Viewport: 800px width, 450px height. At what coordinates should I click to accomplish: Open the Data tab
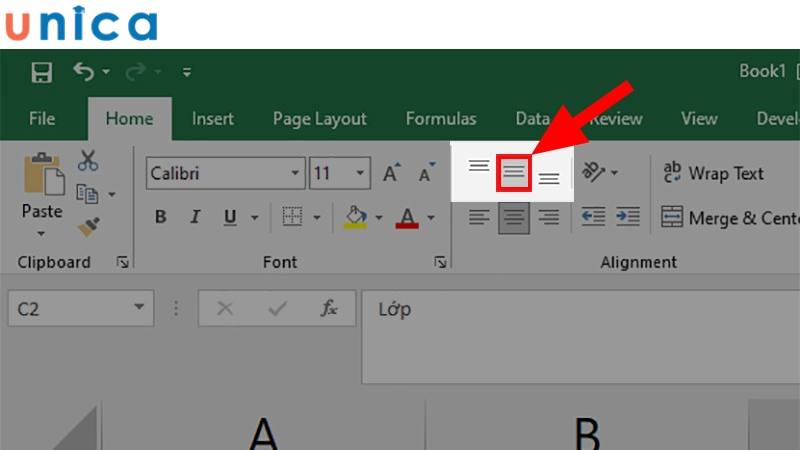(532, 119)
